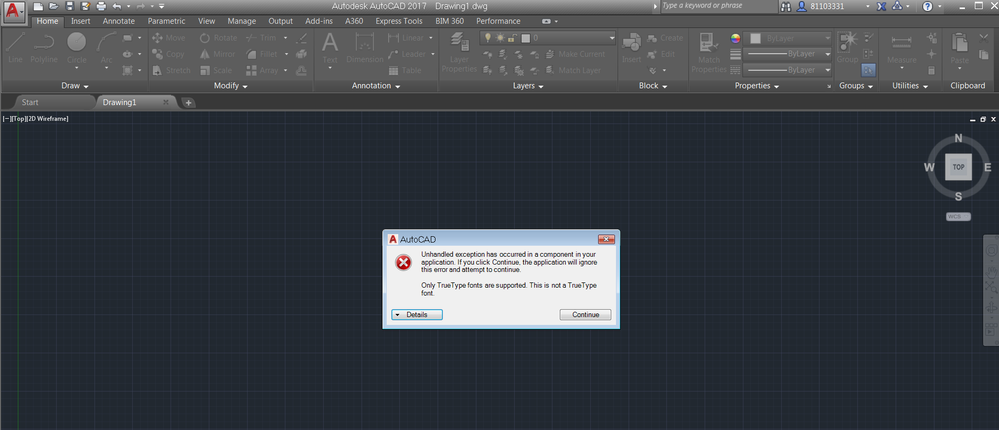Click the Measure tool

[x=902, y=48]
